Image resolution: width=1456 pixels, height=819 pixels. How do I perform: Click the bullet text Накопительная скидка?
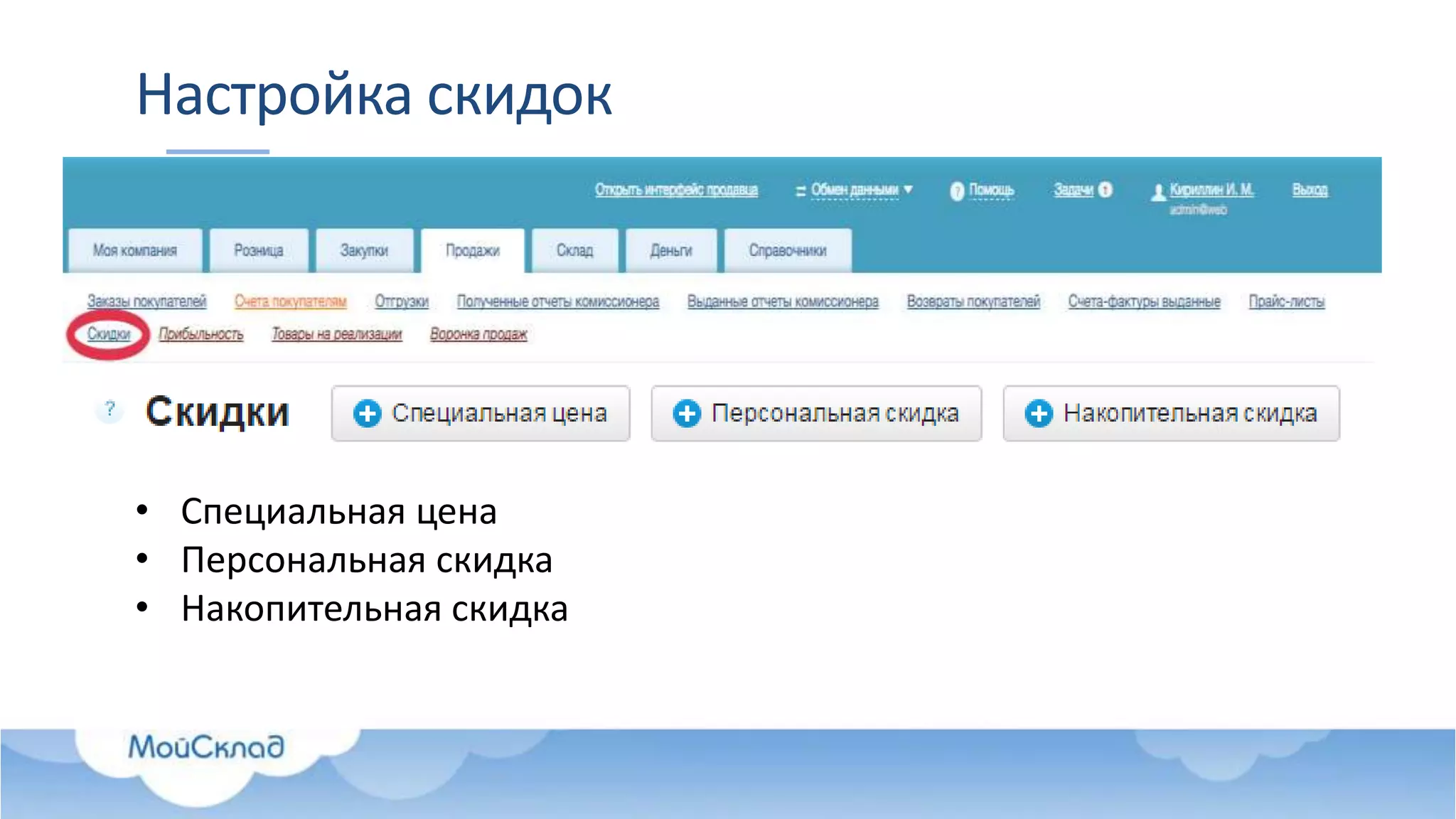(375, 609)
